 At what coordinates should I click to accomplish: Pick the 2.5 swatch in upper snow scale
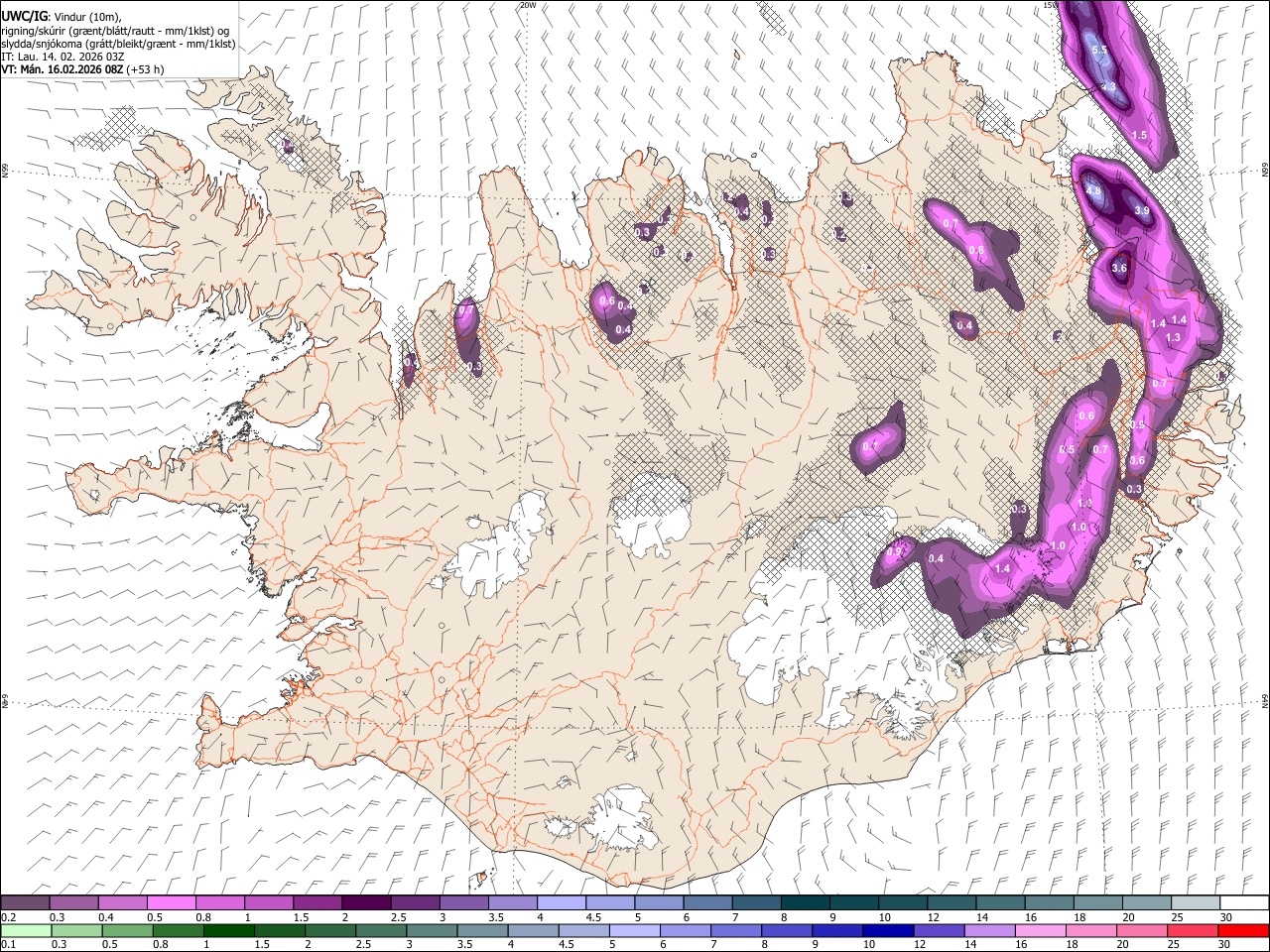(x=415, y=902)
